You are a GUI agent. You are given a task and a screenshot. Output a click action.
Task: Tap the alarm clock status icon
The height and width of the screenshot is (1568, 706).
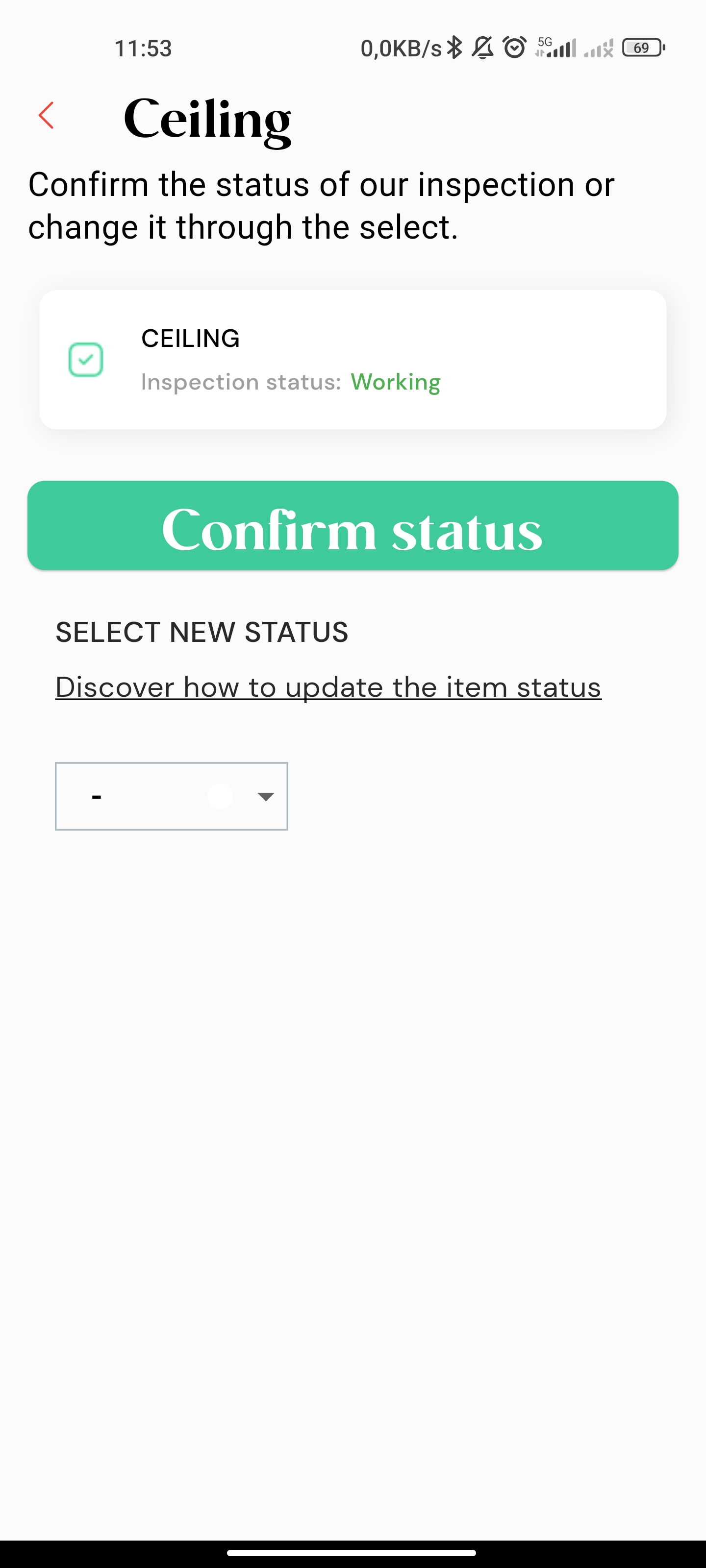pos(515,48)
